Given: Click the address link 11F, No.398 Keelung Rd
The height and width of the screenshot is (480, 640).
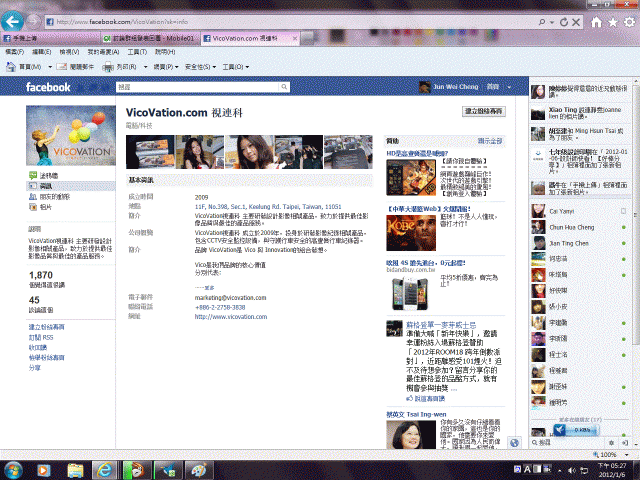Looking at the screenshot, I should coord(268,207).
